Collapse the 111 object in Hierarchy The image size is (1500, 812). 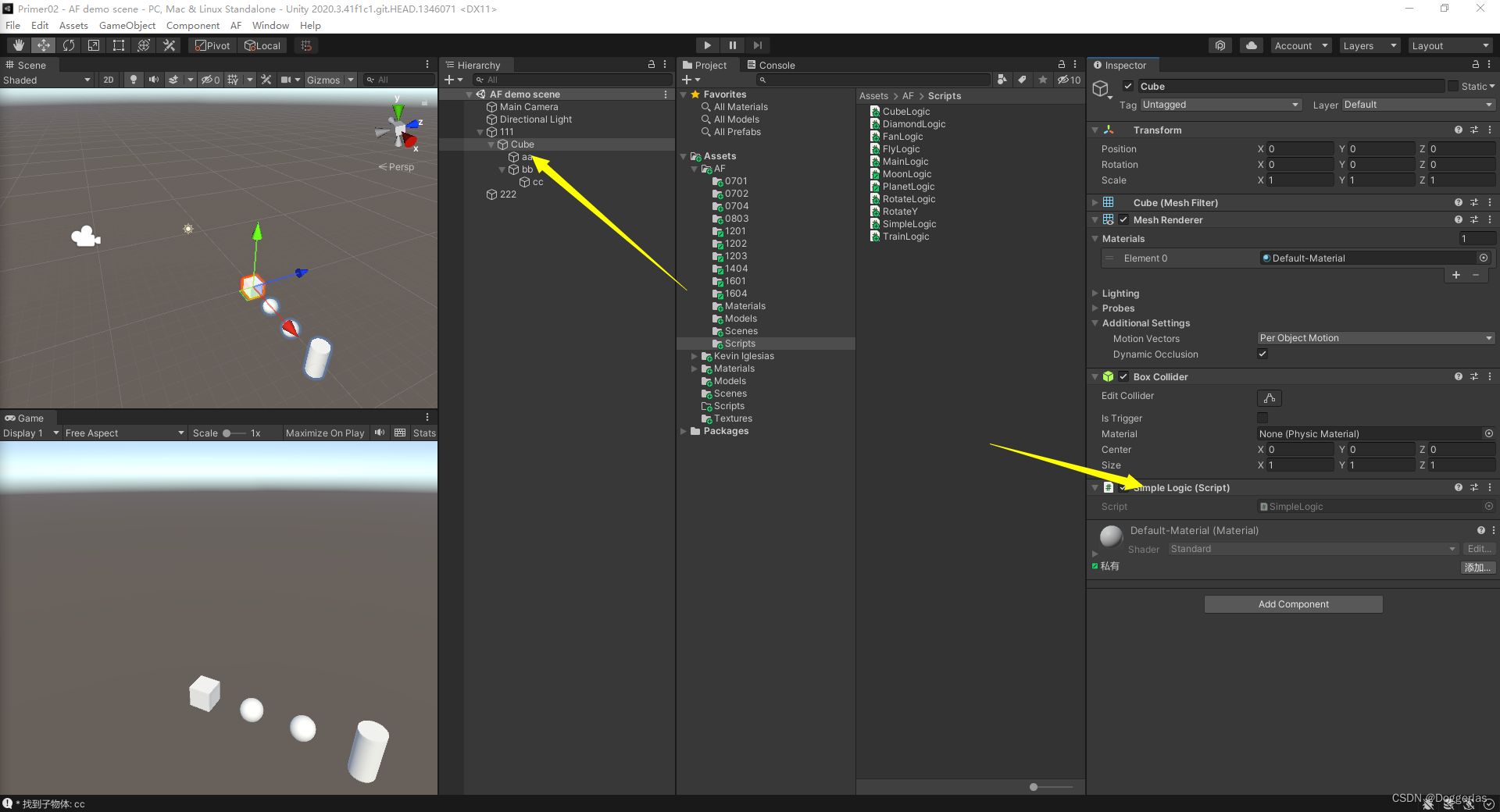[480, 132]
